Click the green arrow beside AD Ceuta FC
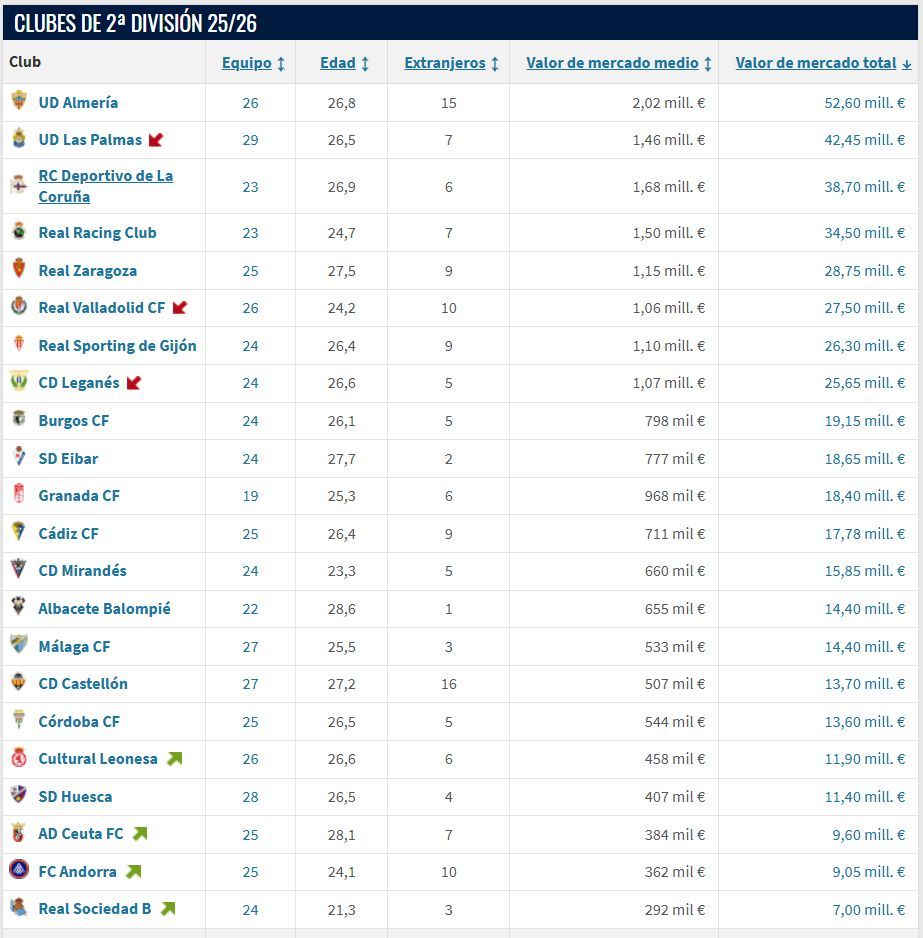The height and width of the screenshot is (938, 923). [139, 833]
